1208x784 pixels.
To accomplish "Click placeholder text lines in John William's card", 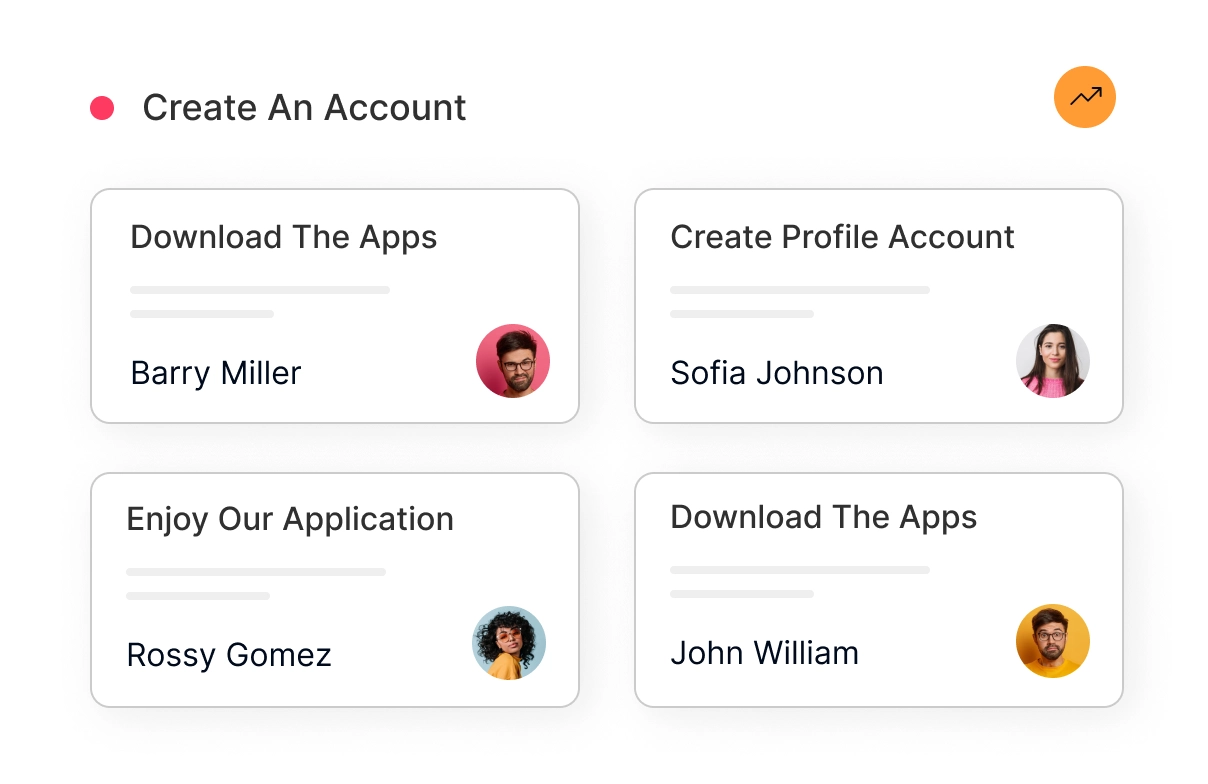I will point(800,582).
